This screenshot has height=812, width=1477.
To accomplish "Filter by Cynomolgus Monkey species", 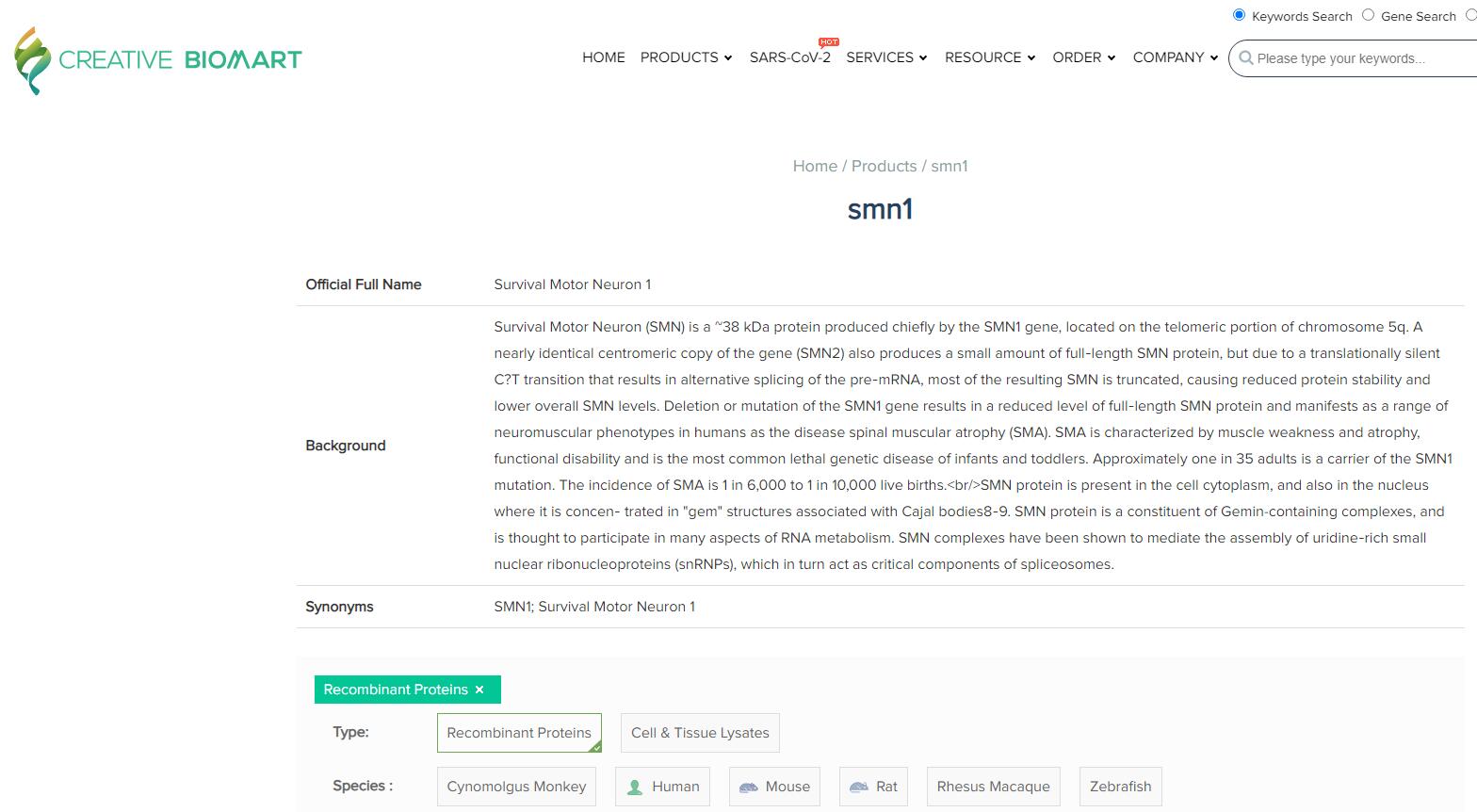I will click(x=516, y=787).
